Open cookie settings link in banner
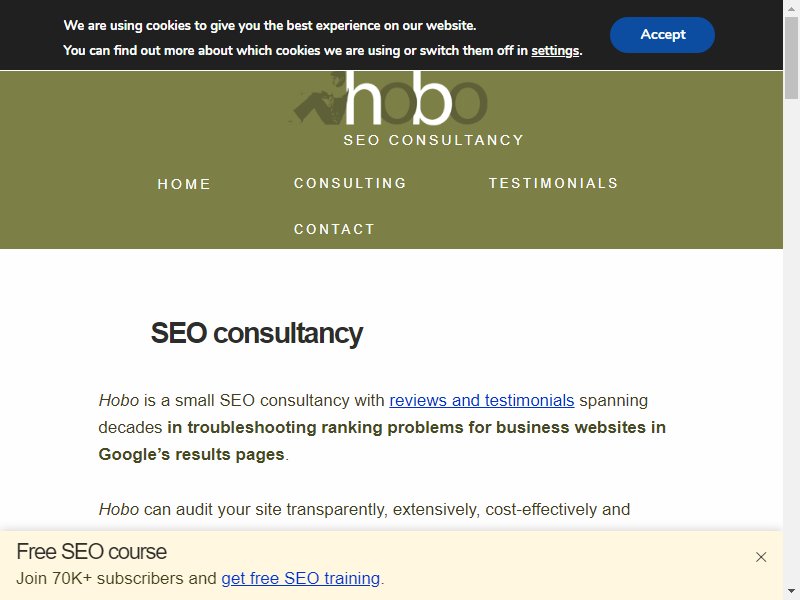This screenshot has height=600, width=800. pyautogui.click(x=555, y=51)
